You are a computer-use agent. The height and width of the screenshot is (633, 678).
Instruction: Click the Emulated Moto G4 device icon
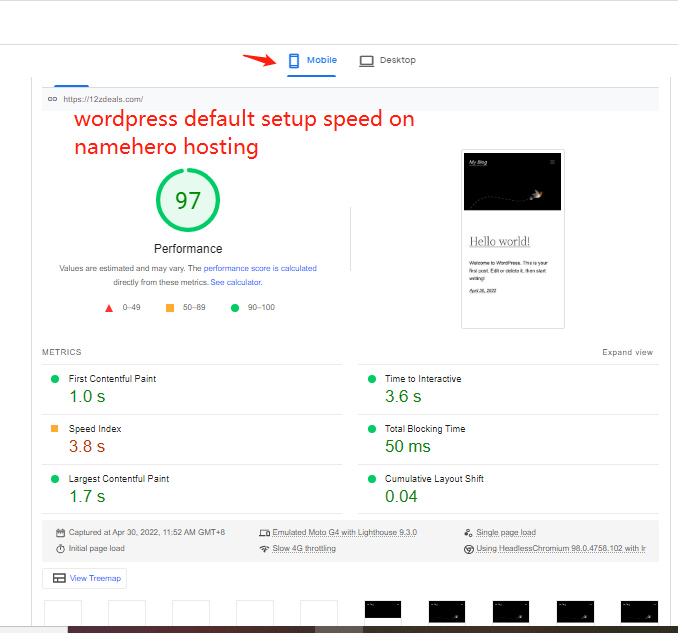[x=264, y=533]
